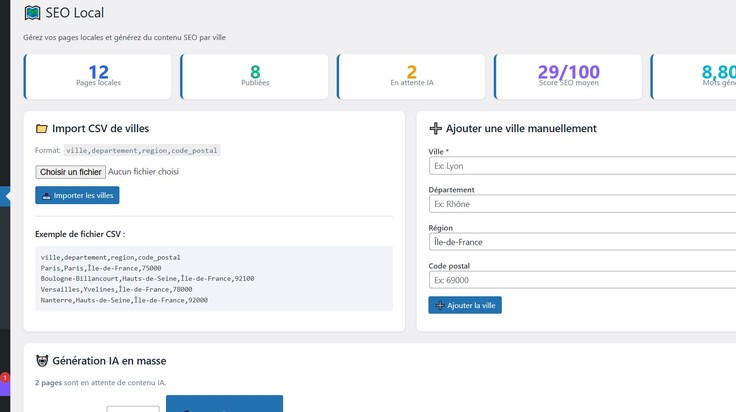Image resolution: width=736 pixels, height=412 pixels.
Task: Click the example CSV code block
Action: (x=214, y=278)
